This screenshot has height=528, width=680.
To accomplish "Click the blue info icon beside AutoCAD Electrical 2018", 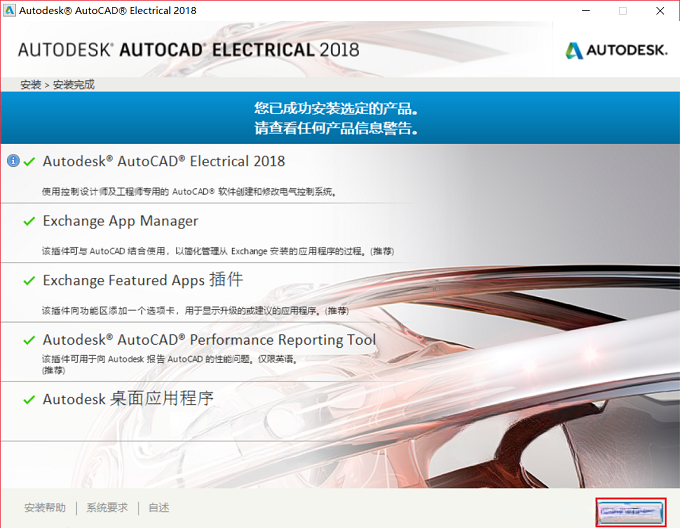I will tap(13, 161).
